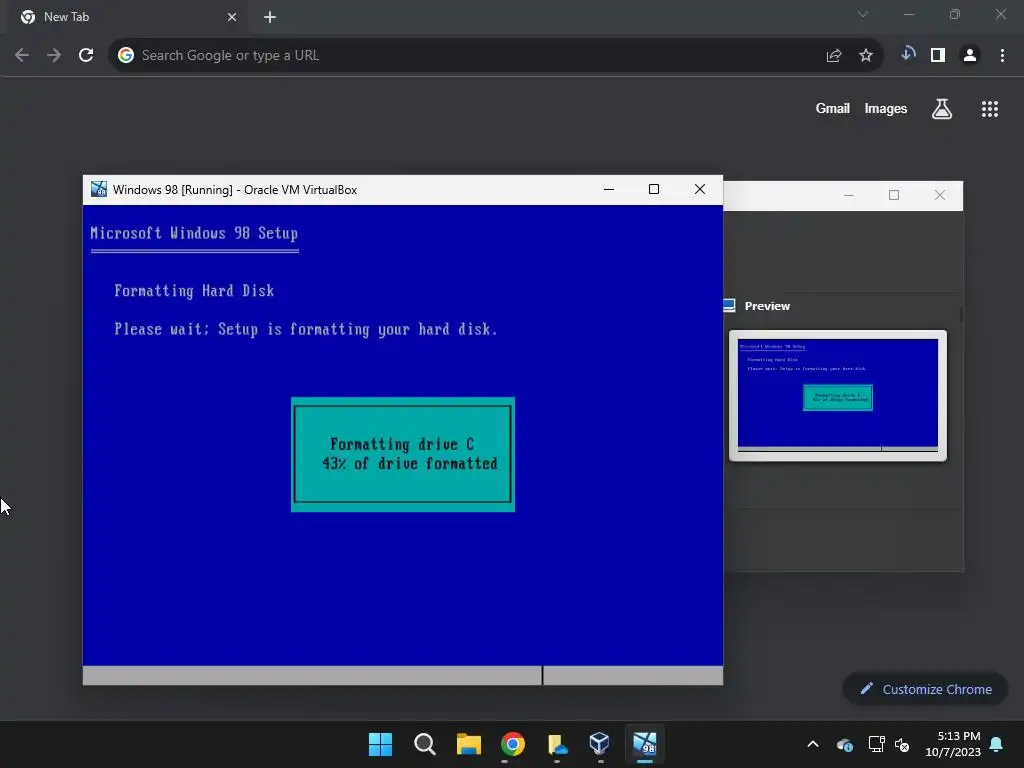
Task: Open the Google apps grid
Action: click(x=990, y=109)
